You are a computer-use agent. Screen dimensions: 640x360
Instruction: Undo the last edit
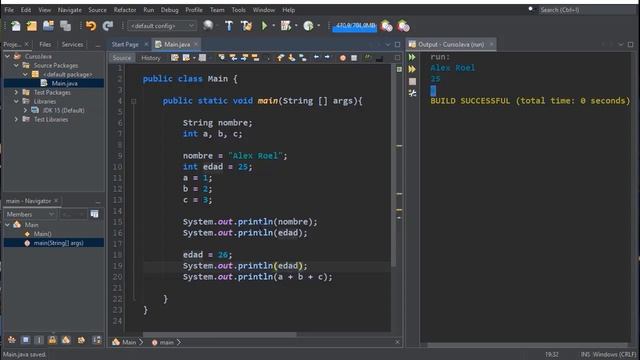(91, 26)
